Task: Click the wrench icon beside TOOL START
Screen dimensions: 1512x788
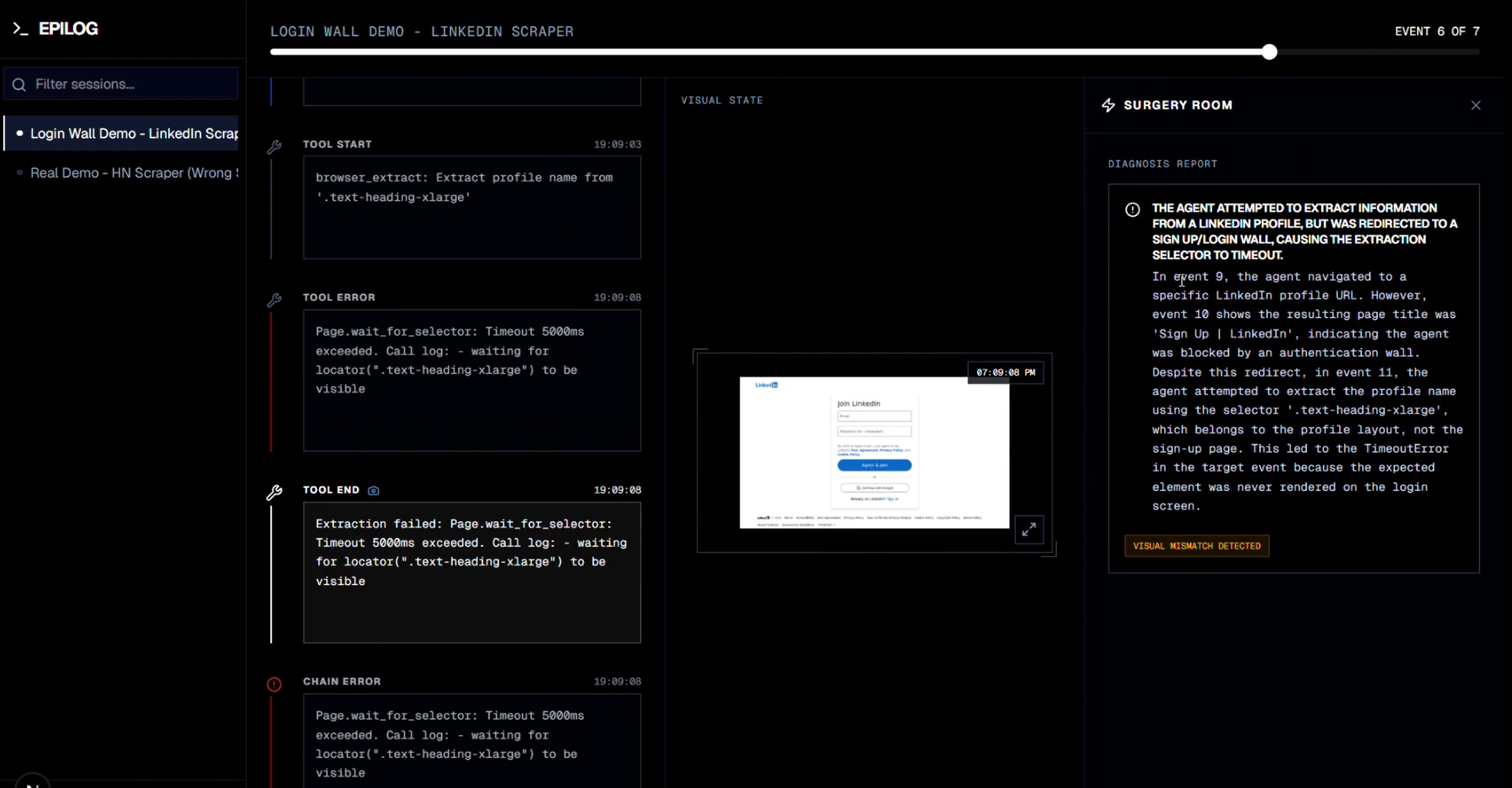Action: tap(274, 146)
